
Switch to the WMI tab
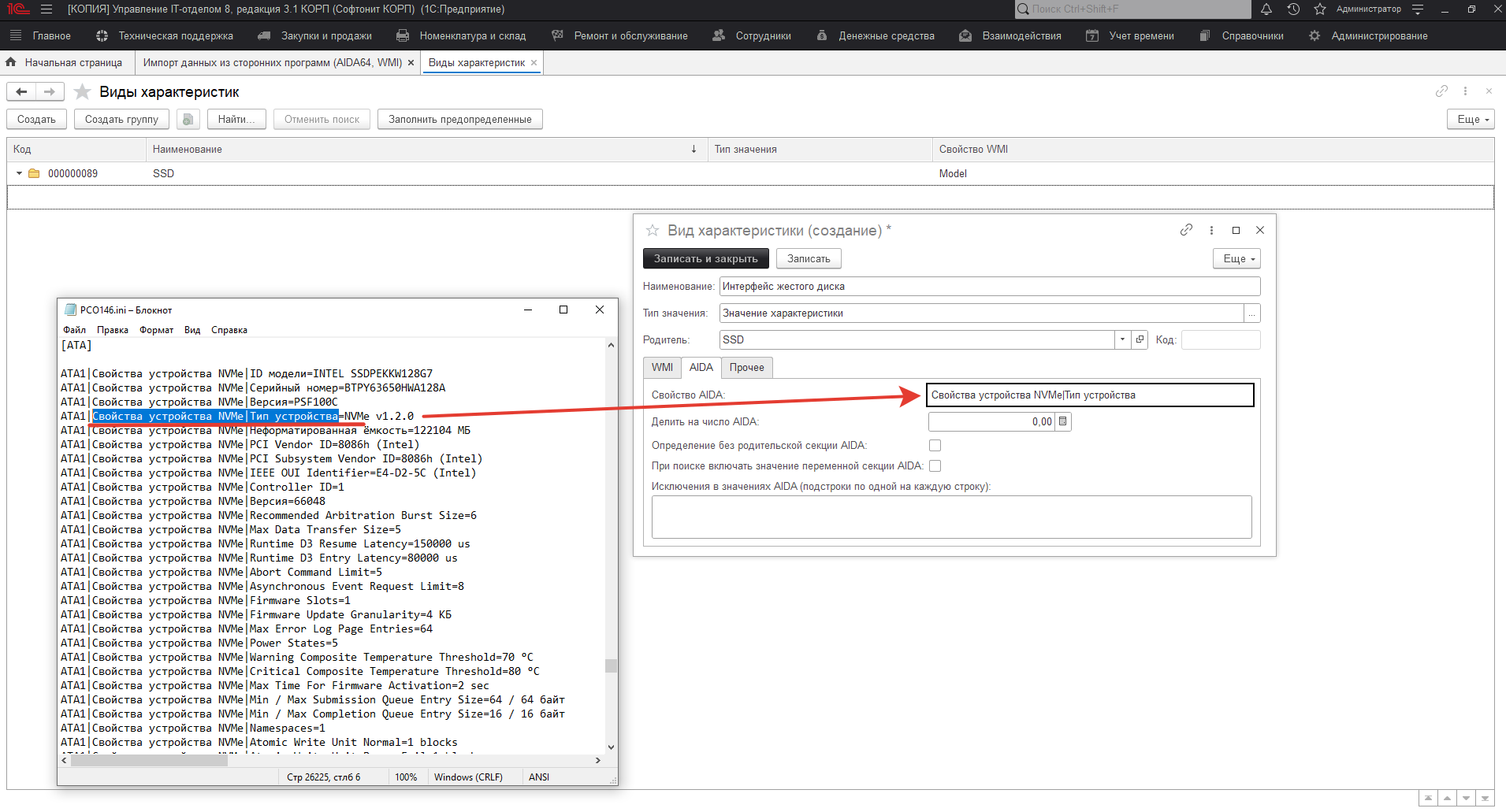[662, 368]
